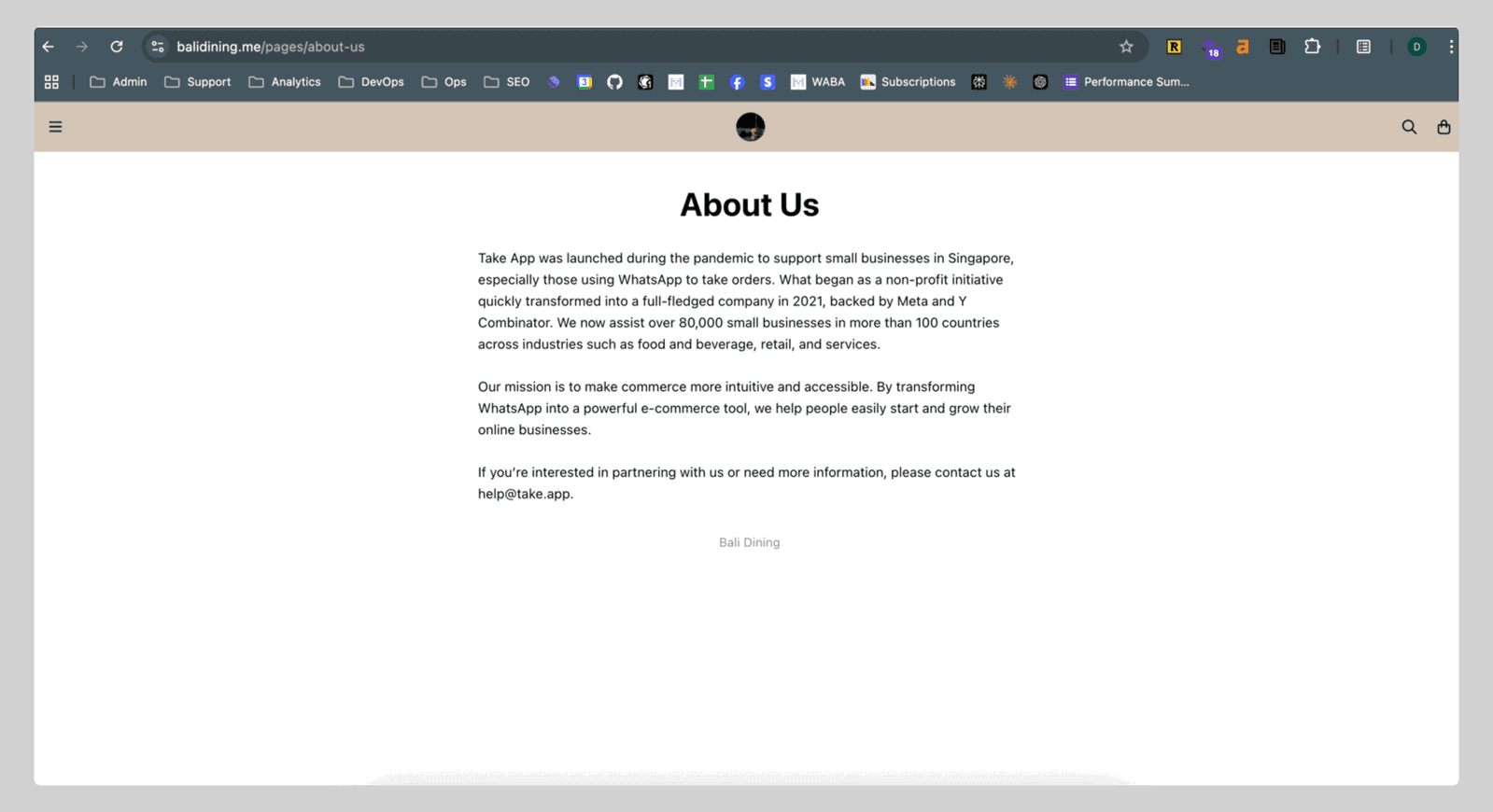Click the help@take.app email address
This screenshot has height=812, width=1493.
(524, 494)
